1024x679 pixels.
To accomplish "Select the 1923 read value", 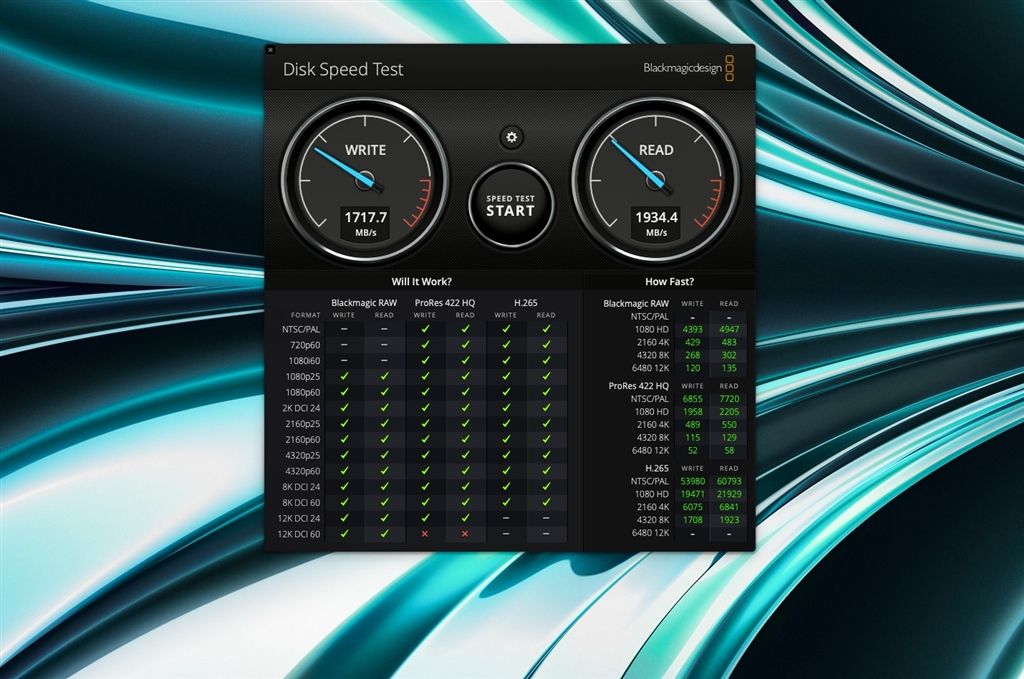I will point(729,520).
